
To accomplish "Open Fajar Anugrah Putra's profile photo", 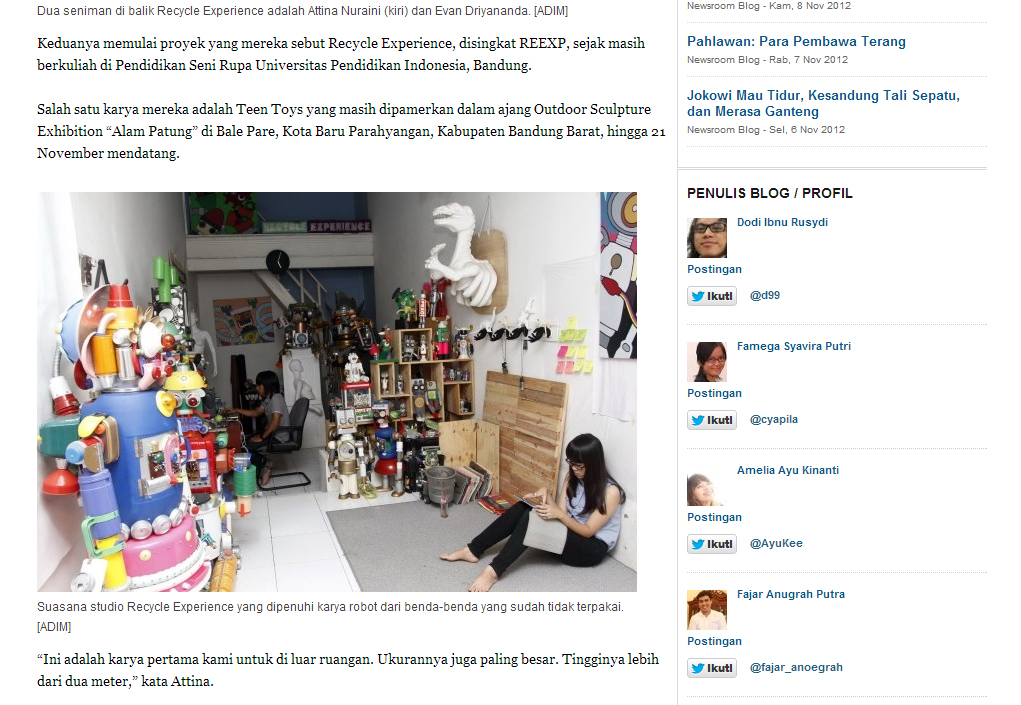I will click(706, 610).
